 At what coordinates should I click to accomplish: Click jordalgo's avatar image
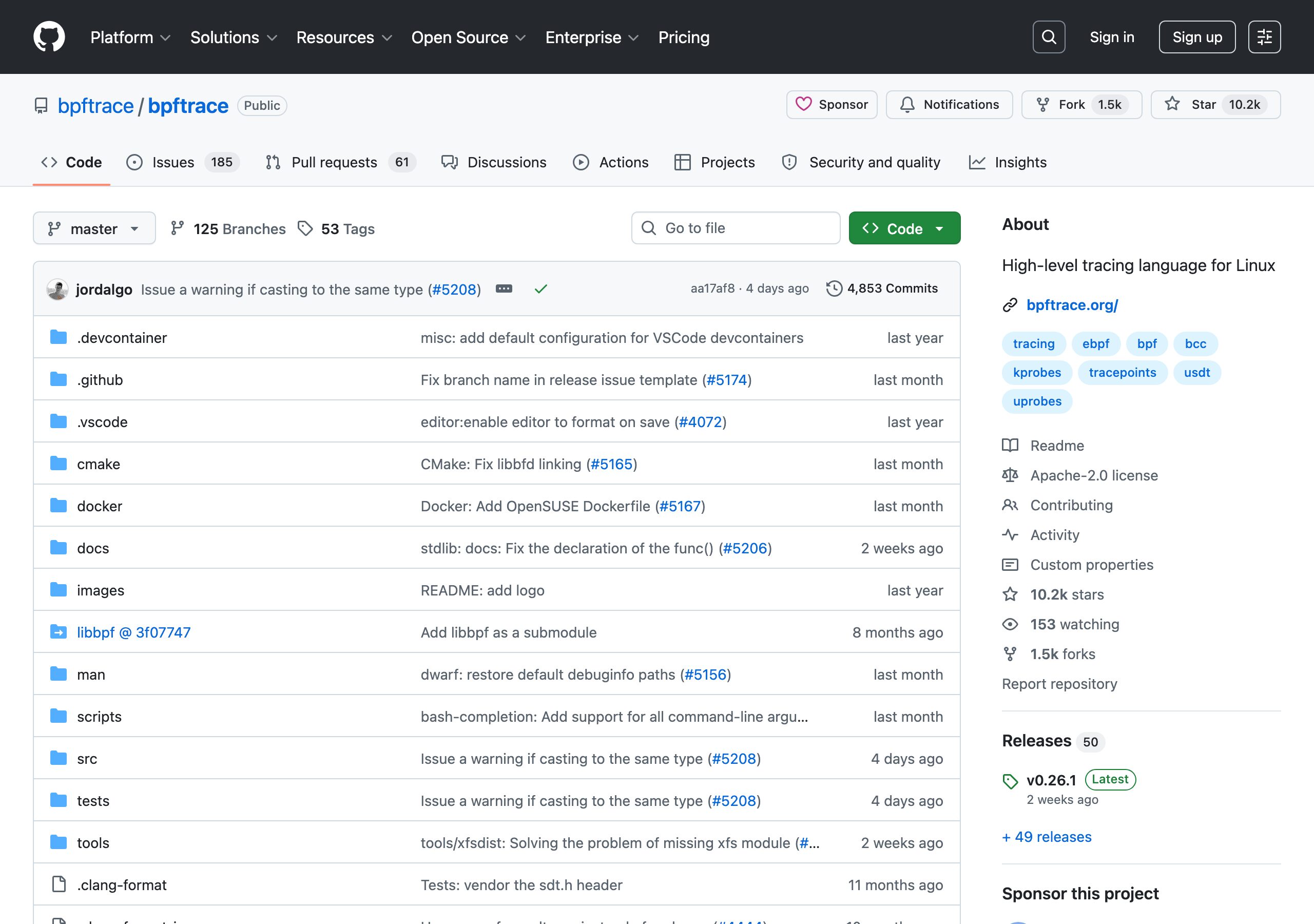57,289
